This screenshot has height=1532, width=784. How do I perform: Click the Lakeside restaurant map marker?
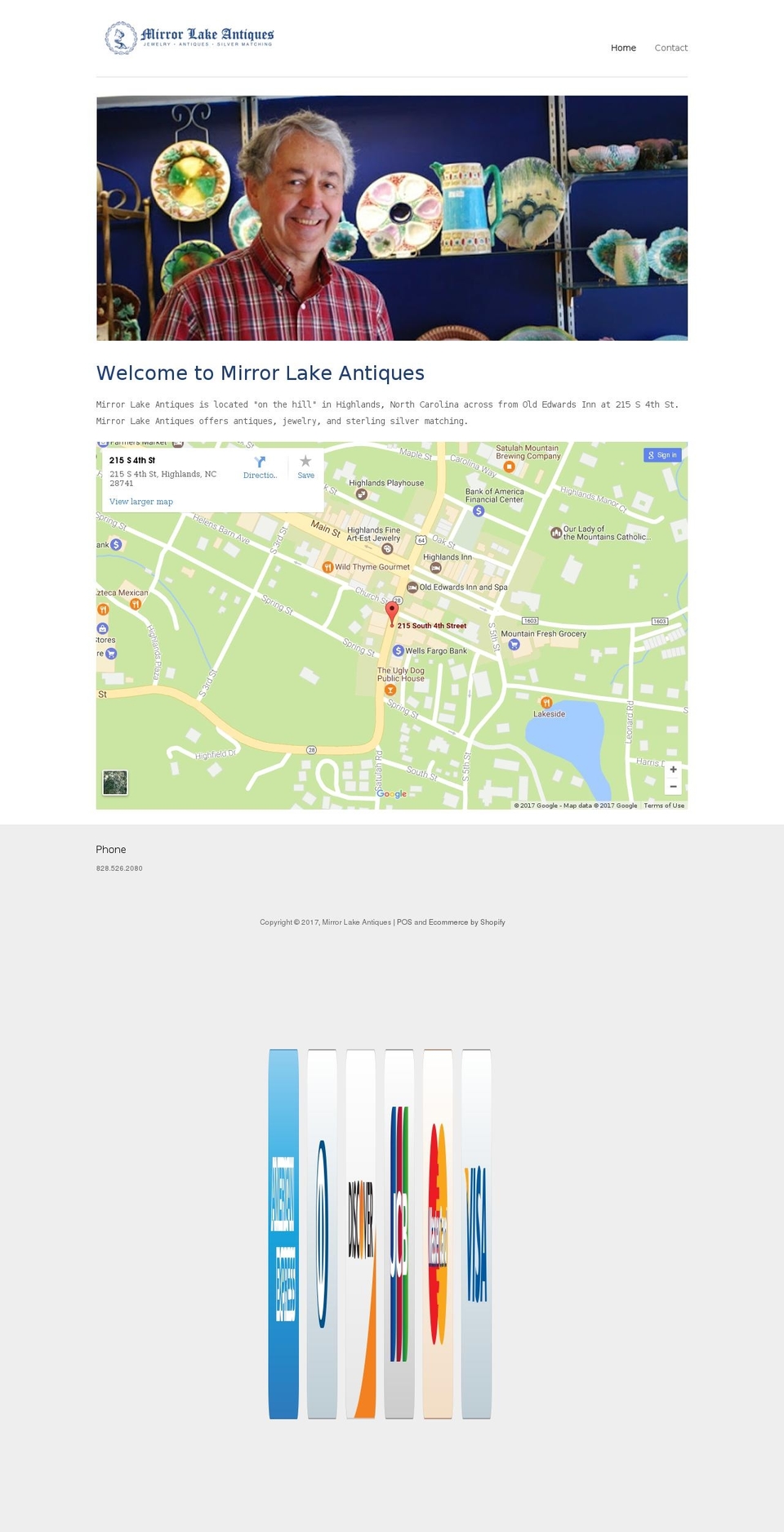(x=546, y=703)
